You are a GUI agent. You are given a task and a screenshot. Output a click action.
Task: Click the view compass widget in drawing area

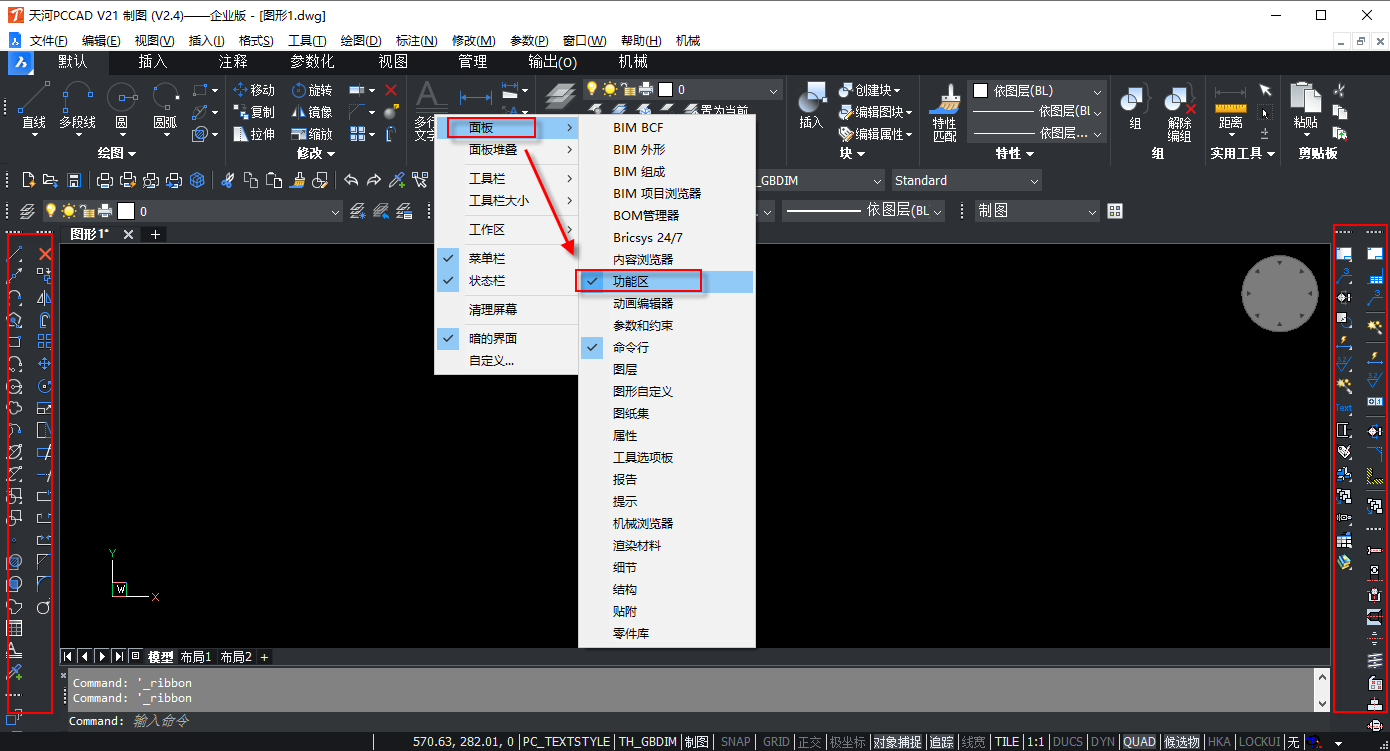(1279, 293)
